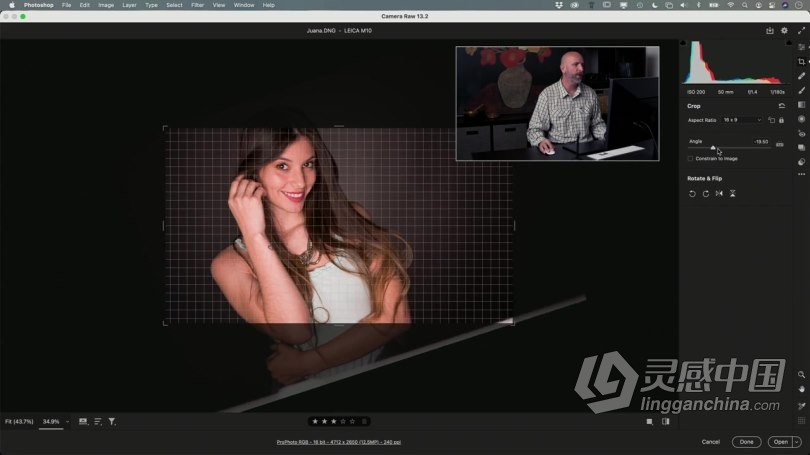Open workflow options ProPhoto RGB link
This screenshot has width=810, height=455.
(x=339, y=441)
